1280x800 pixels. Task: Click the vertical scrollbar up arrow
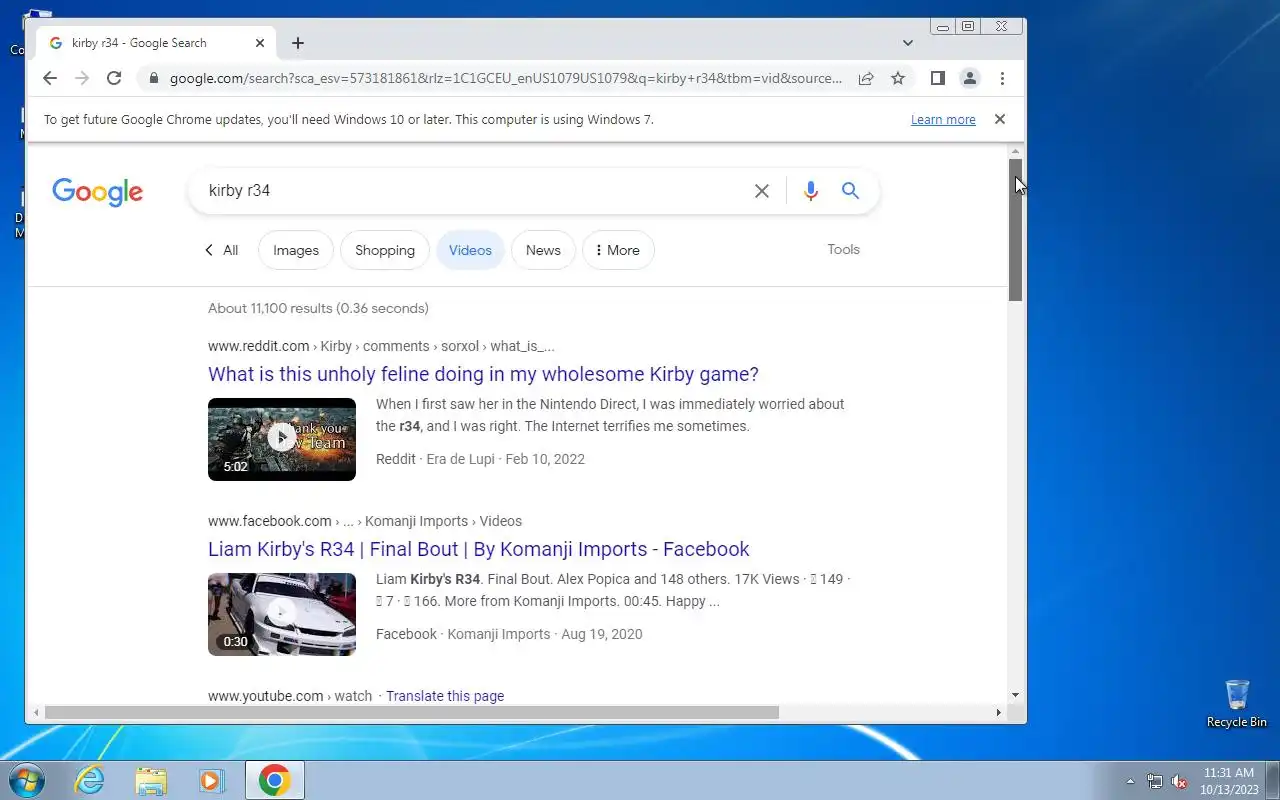click(x=1015, y=150)
